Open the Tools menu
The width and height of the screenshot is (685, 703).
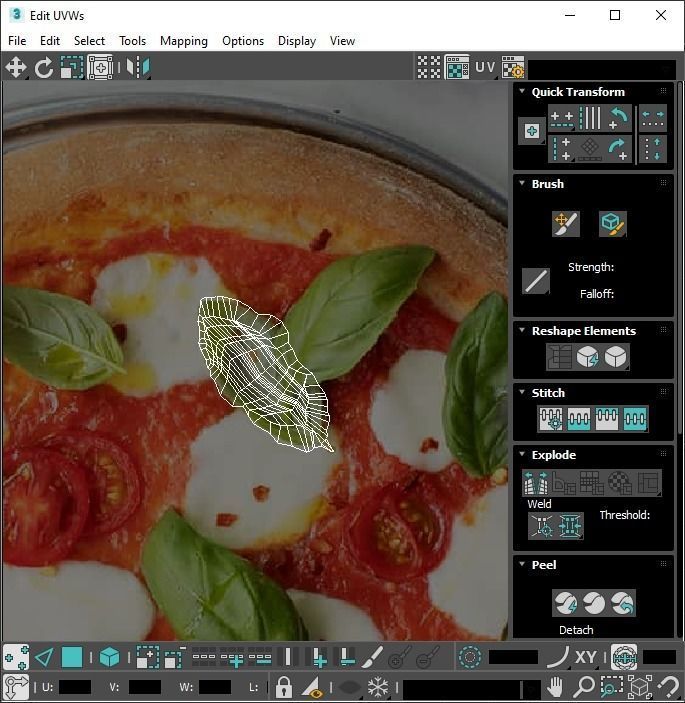coord(132,41)
